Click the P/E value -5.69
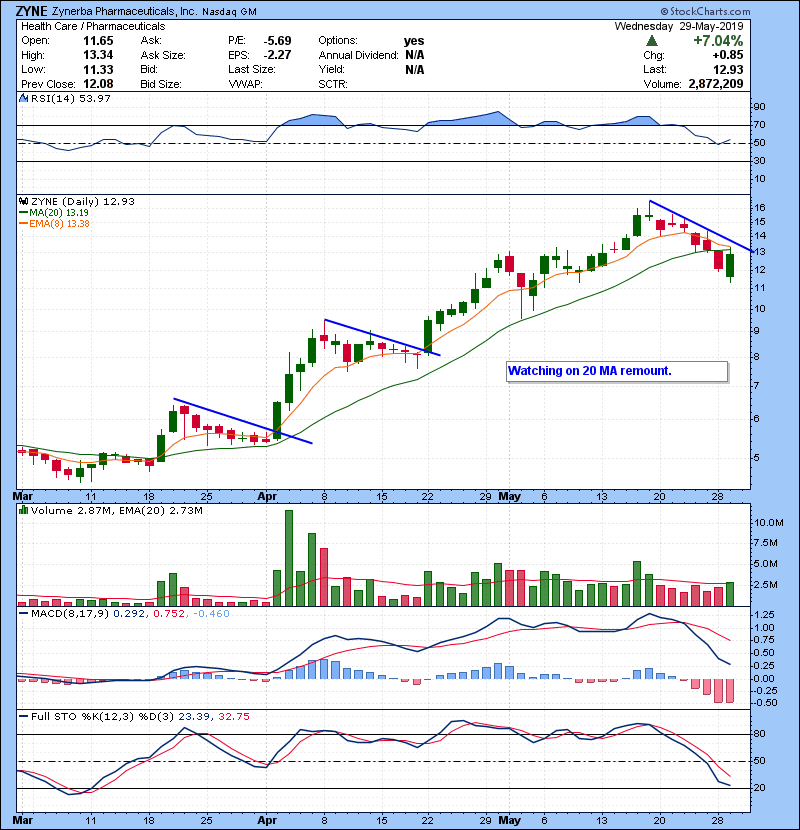The width and height of the screenshot is (800, 830). (x=277, y=41)
